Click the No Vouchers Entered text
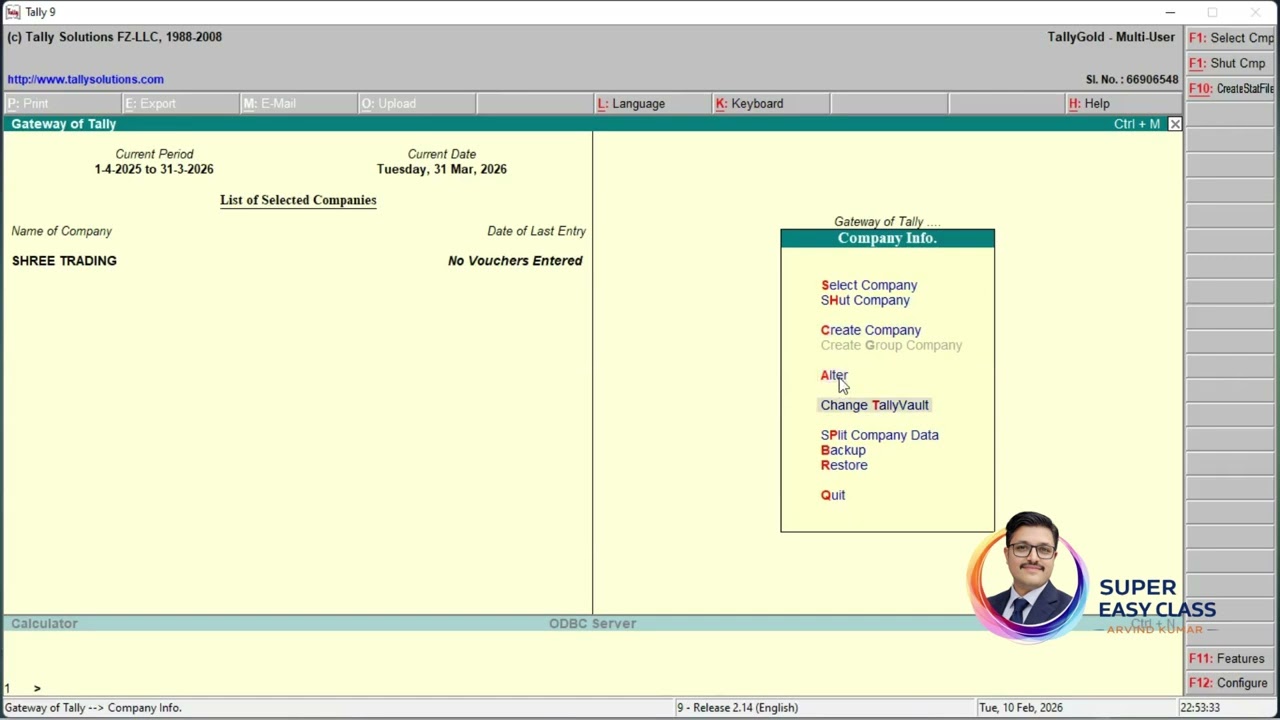Viewport: 1280px width, 720px height. 515,261
